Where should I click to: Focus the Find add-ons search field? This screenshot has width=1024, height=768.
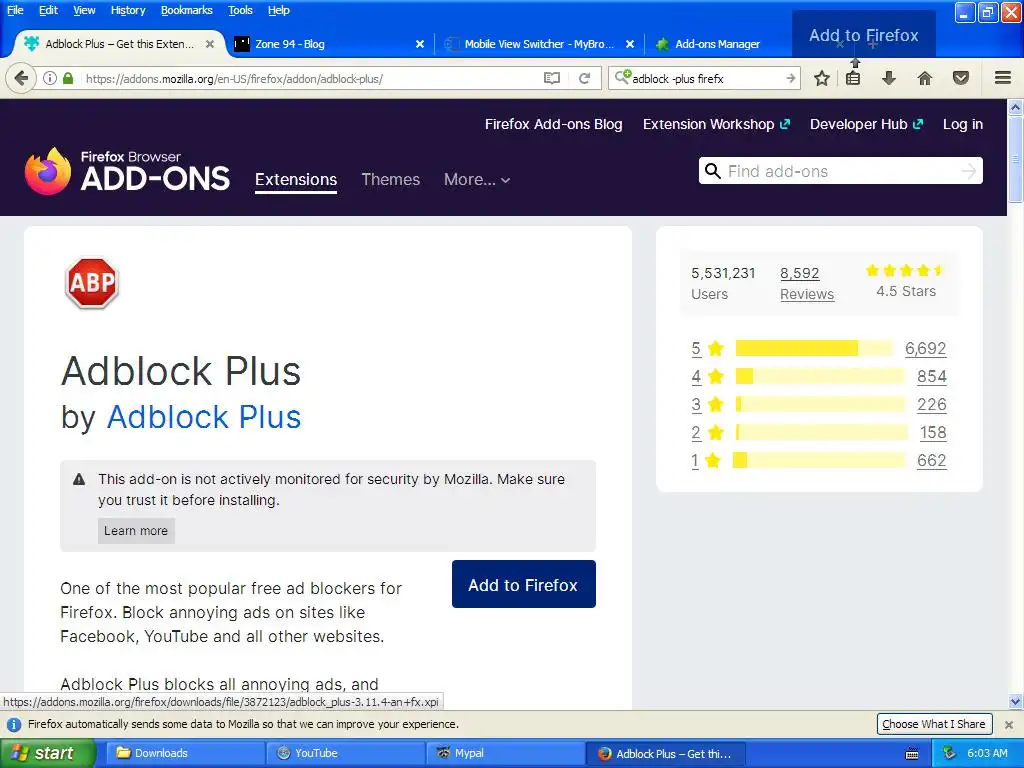click(840, 171)
